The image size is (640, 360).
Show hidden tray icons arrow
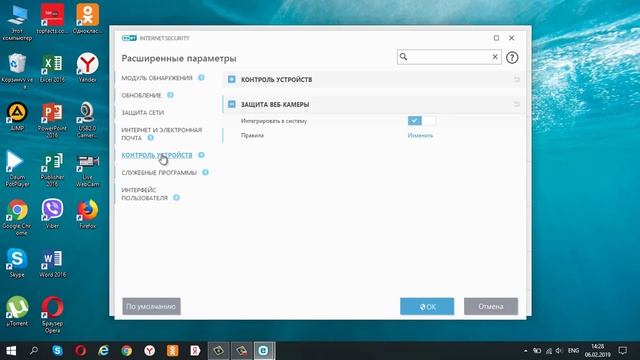525,350
